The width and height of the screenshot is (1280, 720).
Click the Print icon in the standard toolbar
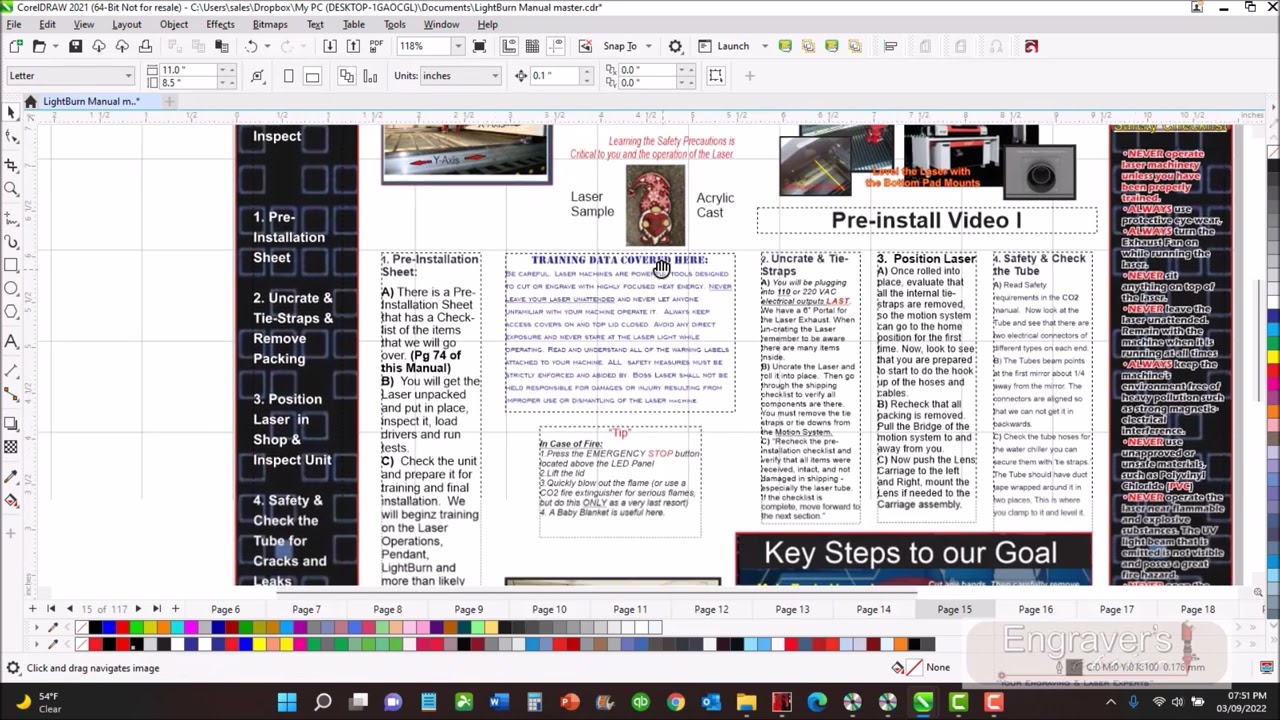145,46
